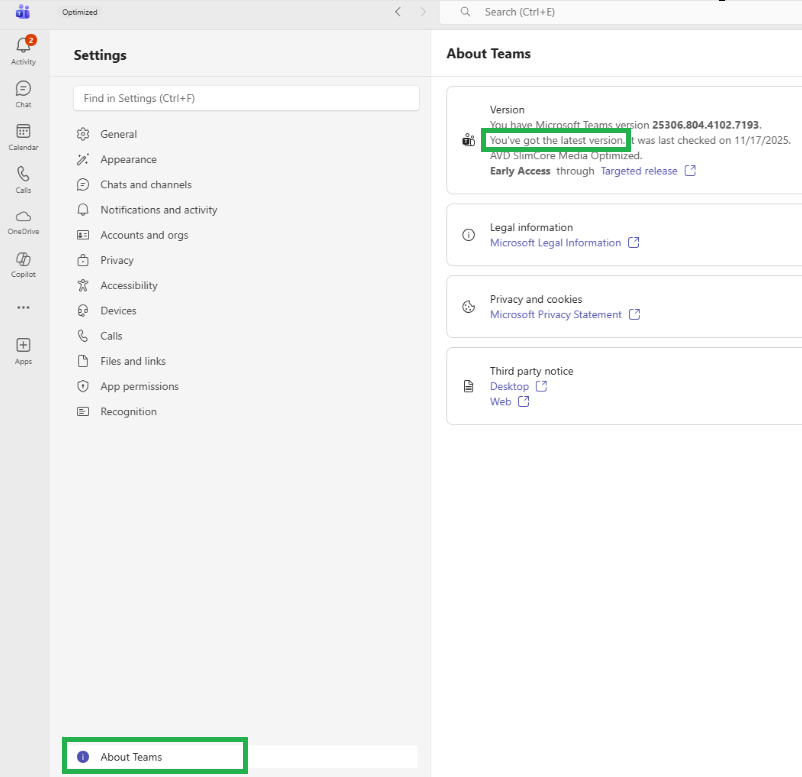Open Microsoft Legal Information link
The height and width of the screenshot is (777, 802).
(x=555, y=243)
